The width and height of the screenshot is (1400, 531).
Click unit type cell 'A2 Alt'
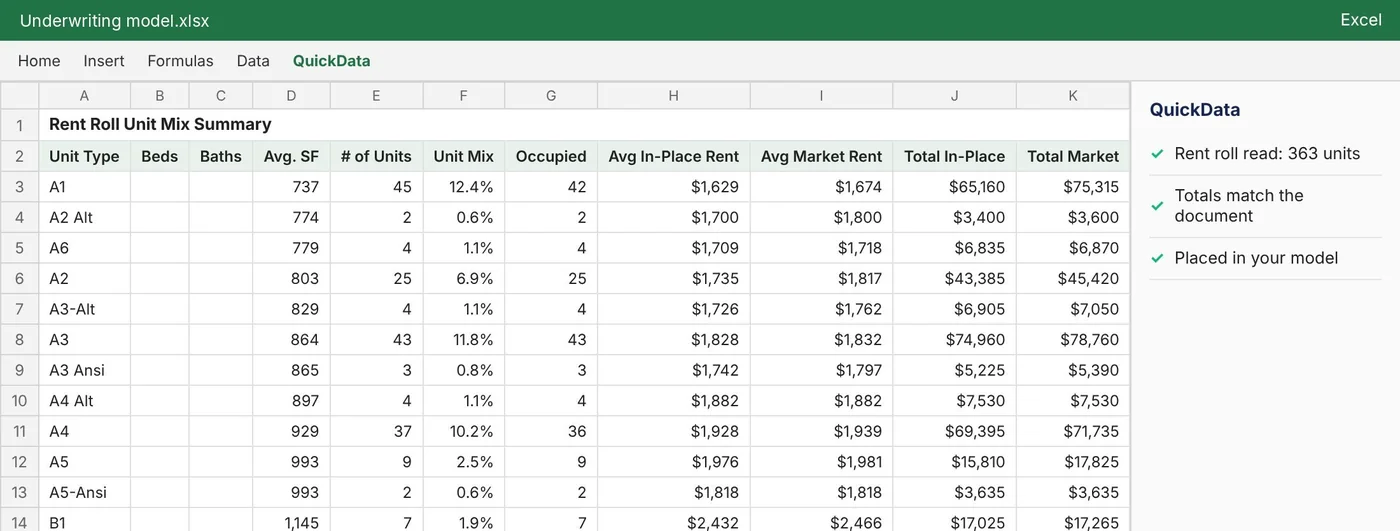click(x=84, y=218)
